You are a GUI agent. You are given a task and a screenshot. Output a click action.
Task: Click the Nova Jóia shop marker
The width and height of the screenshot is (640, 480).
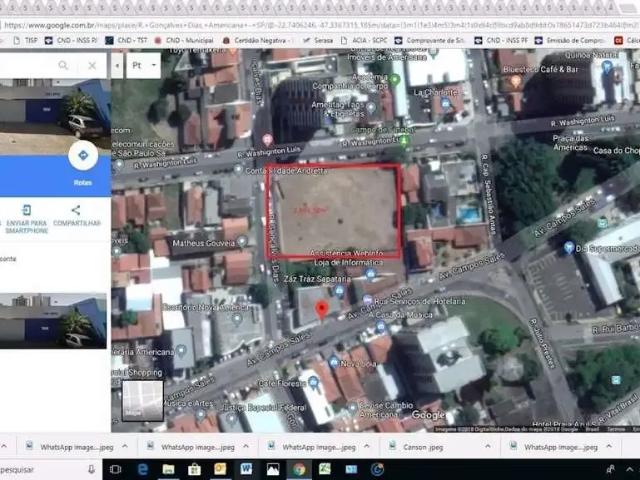click(x=333, y=361)
